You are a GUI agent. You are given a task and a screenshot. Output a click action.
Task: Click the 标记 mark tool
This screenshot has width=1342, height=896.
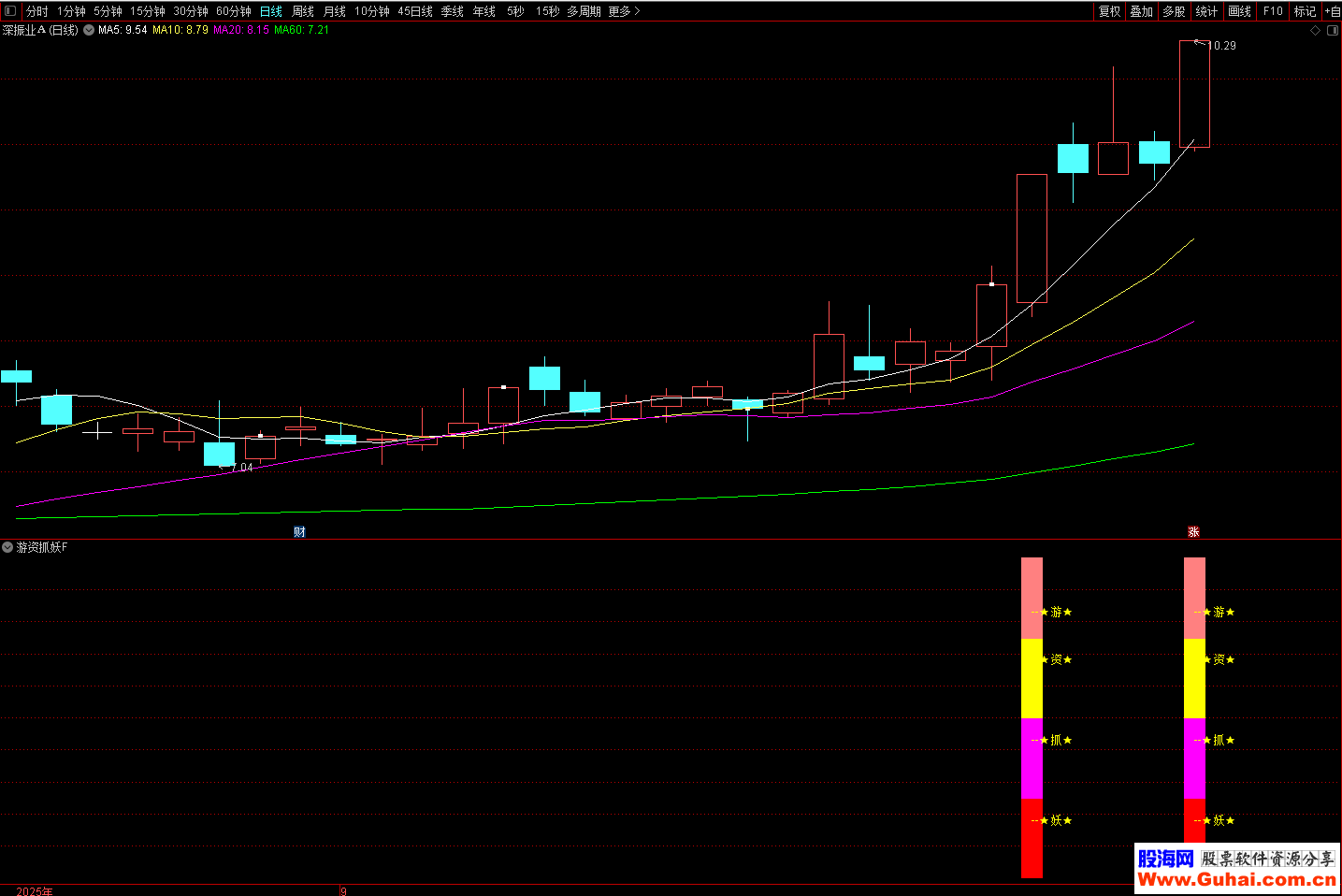click(x=1305, y=11)
